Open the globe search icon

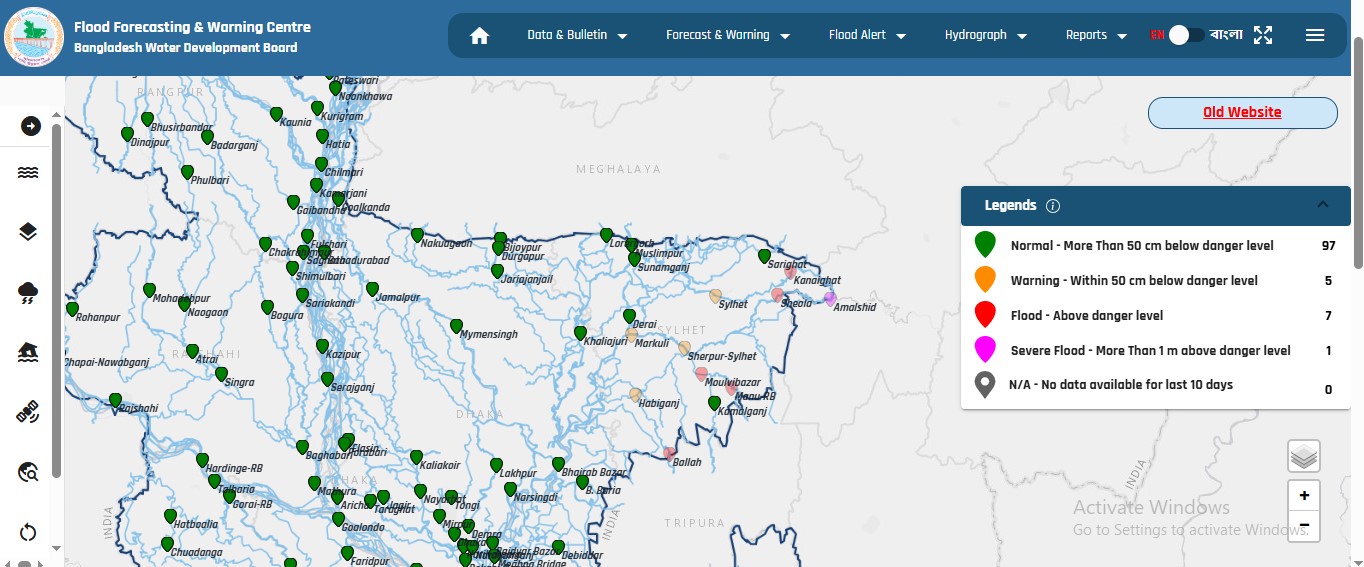tap(29, 472)
